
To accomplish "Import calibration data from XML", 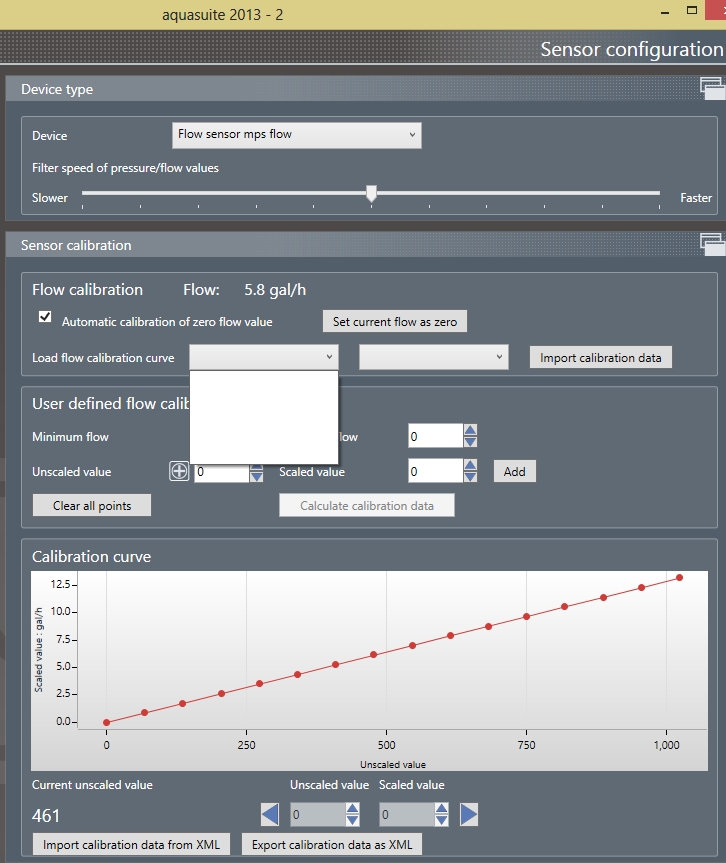I will coord(132,845).
